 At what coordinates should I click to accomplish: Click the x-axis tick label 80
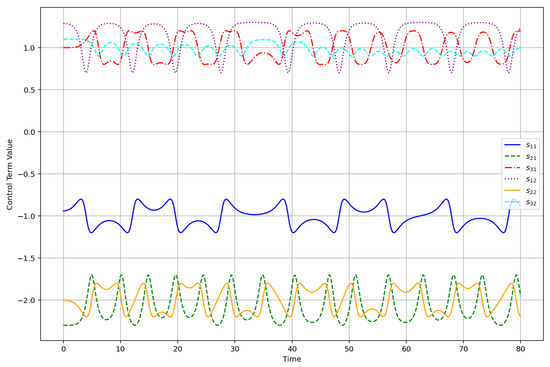(x=521, y=349)
